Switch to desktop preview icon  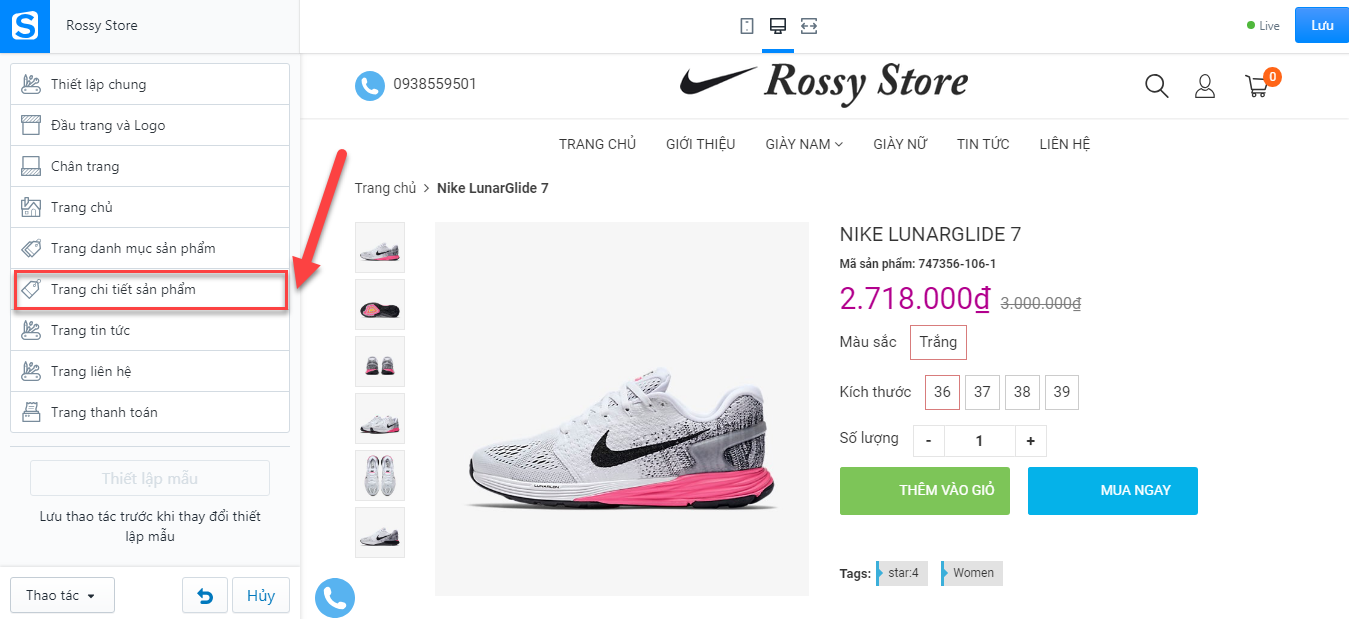coord(778,26)
